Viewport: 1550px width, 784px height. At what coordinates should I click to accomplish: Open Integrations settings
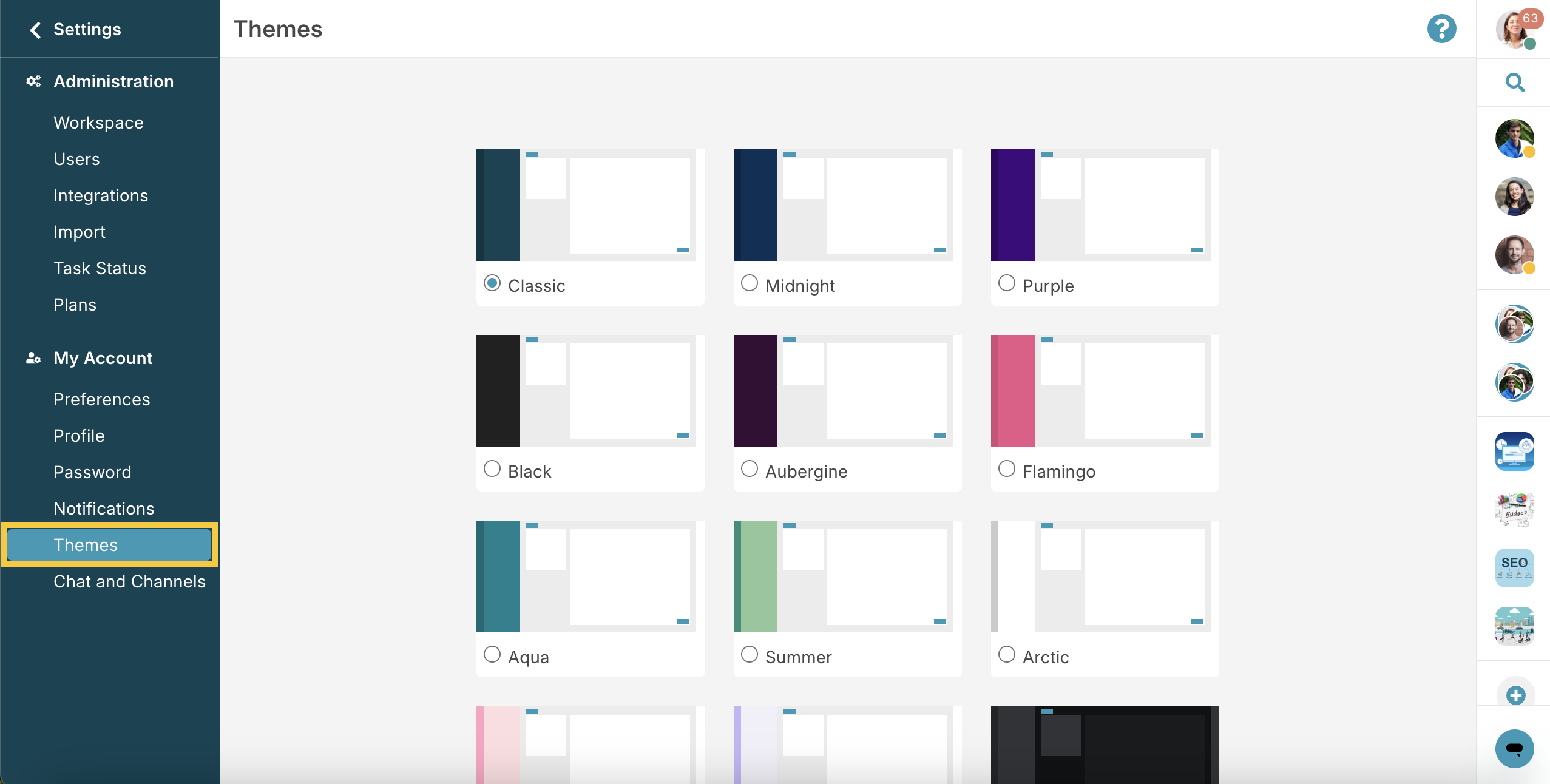[x=101, y=195]
